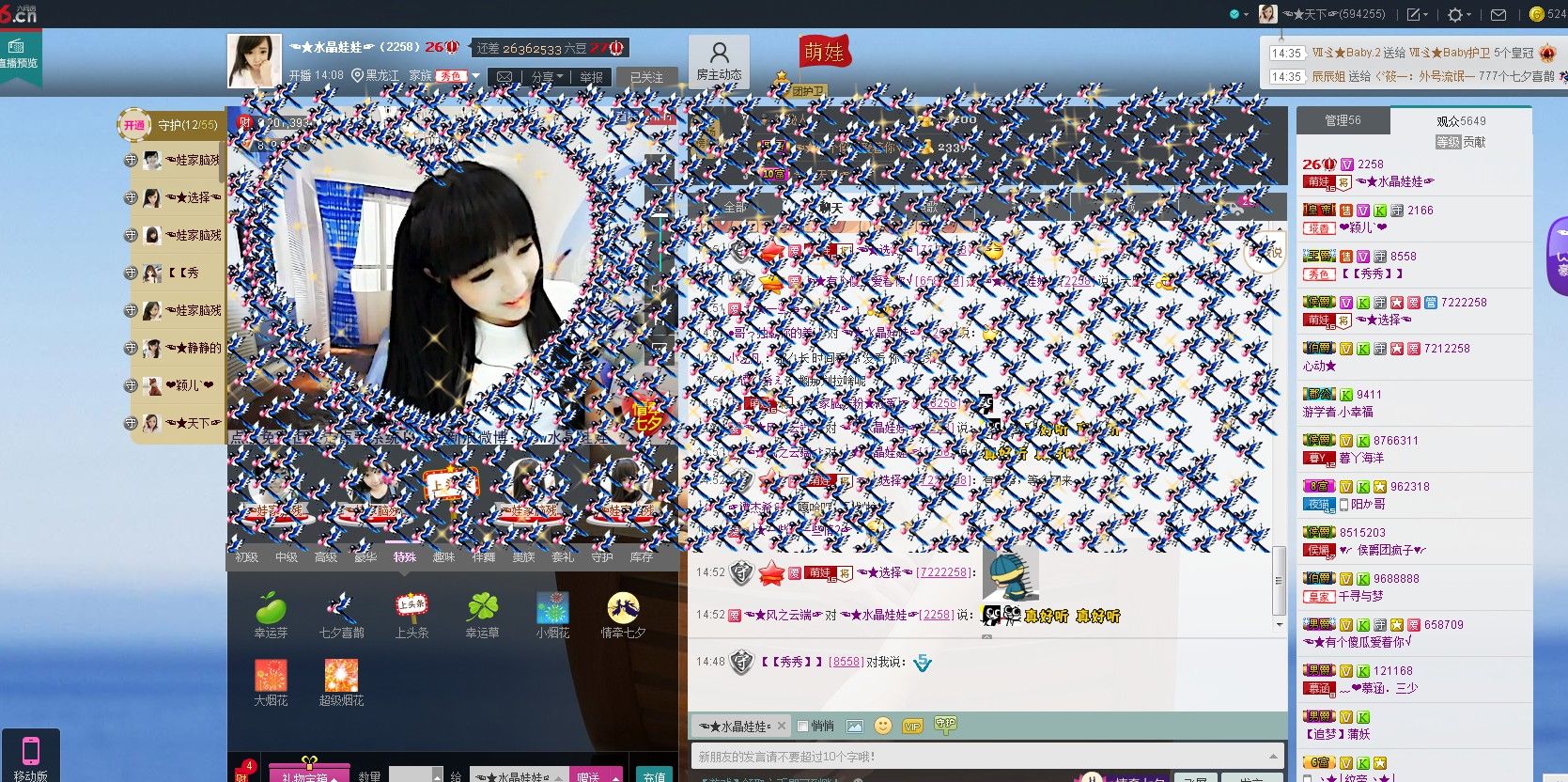The image size is (1568, 782).
Task: Select the 幸运草 clover gift
Action: coord(482,607)
